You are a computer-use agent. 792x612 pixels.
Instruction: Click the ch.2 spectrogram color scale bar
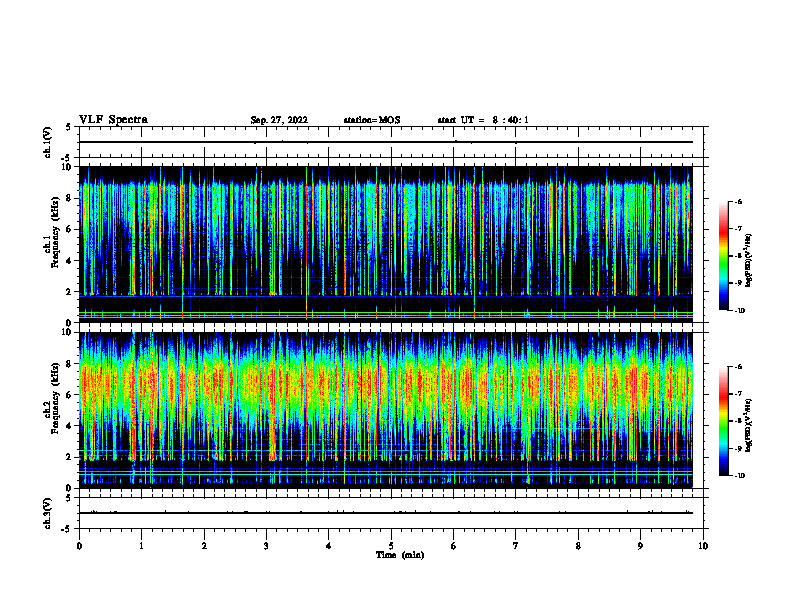(723, 421)
